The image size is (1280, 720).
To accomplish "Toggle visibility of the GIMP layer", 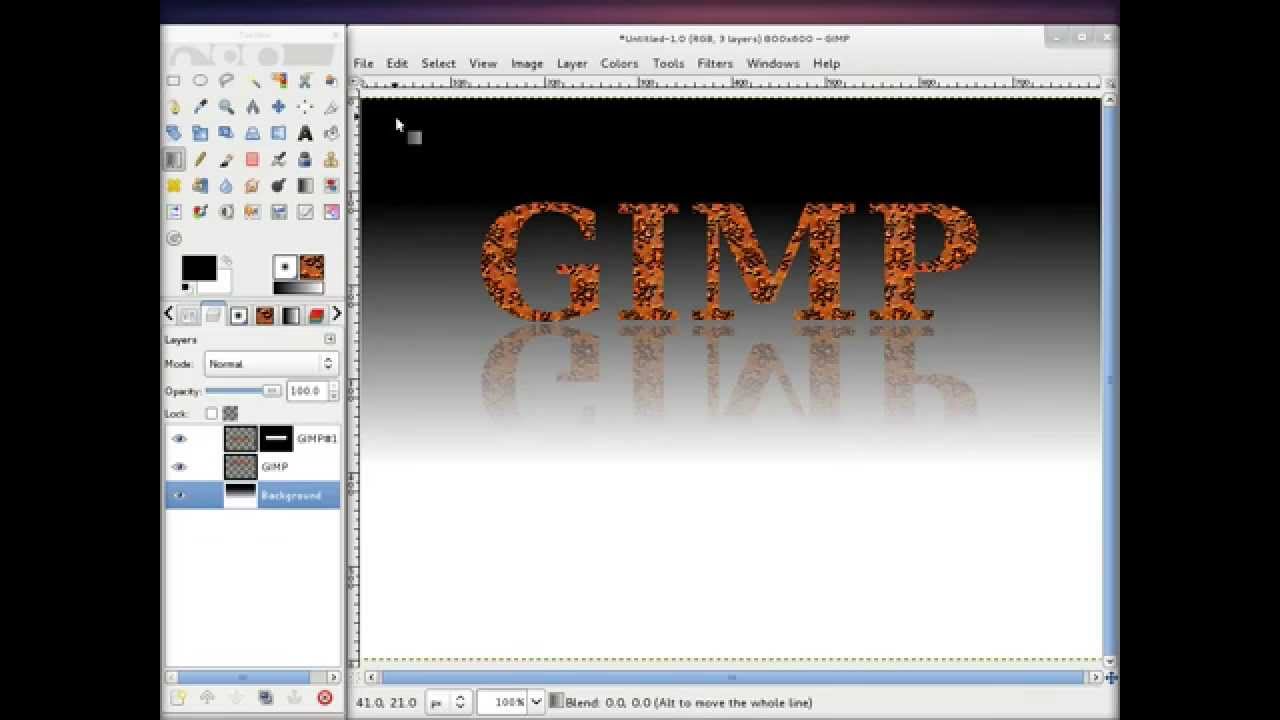I will pos(179,467).
